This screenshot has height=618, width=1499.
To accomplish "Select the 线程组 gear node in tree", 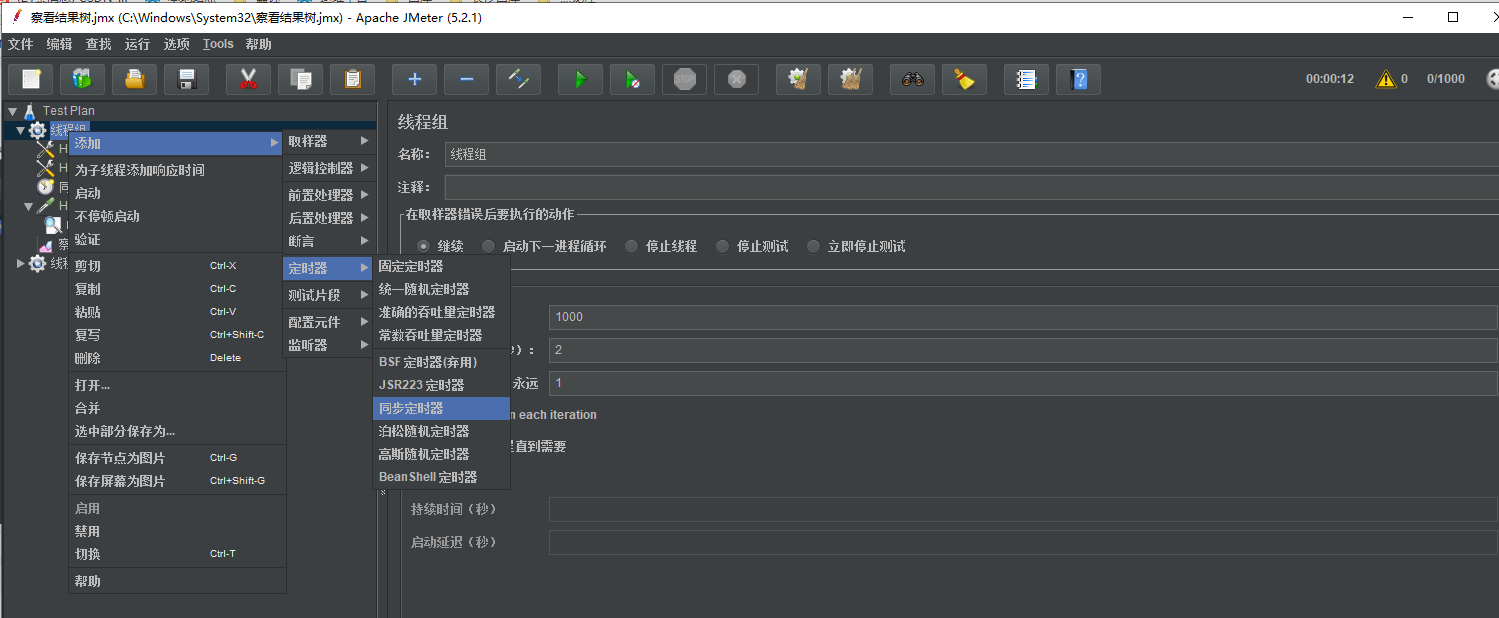I will 58,130.
